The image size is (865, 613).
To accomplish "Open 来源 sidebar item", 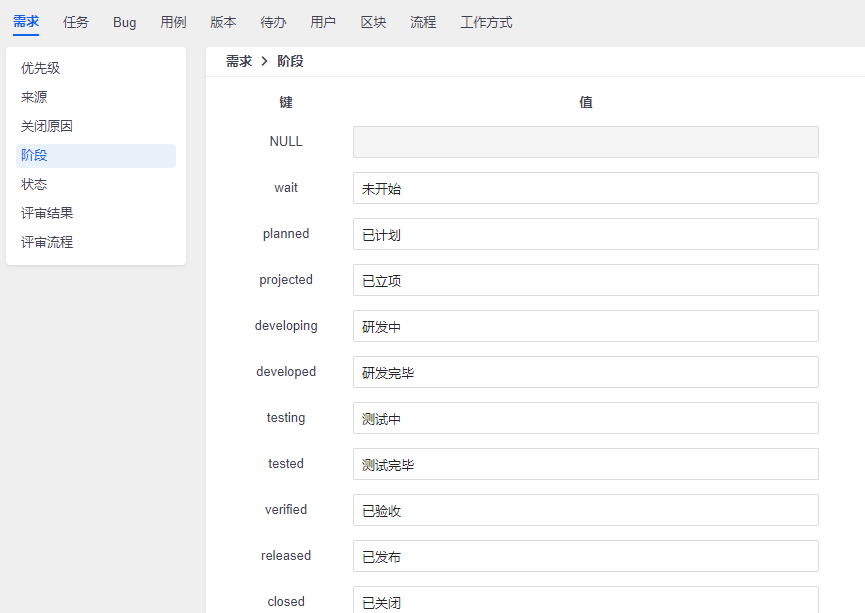I will click(x=34, y=97).
